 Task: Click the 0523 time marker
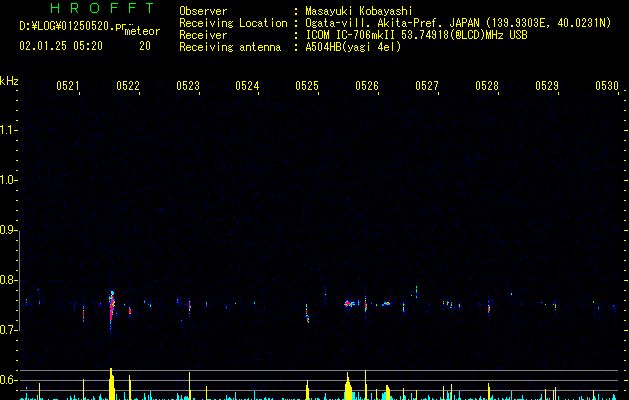coord(188,85)
